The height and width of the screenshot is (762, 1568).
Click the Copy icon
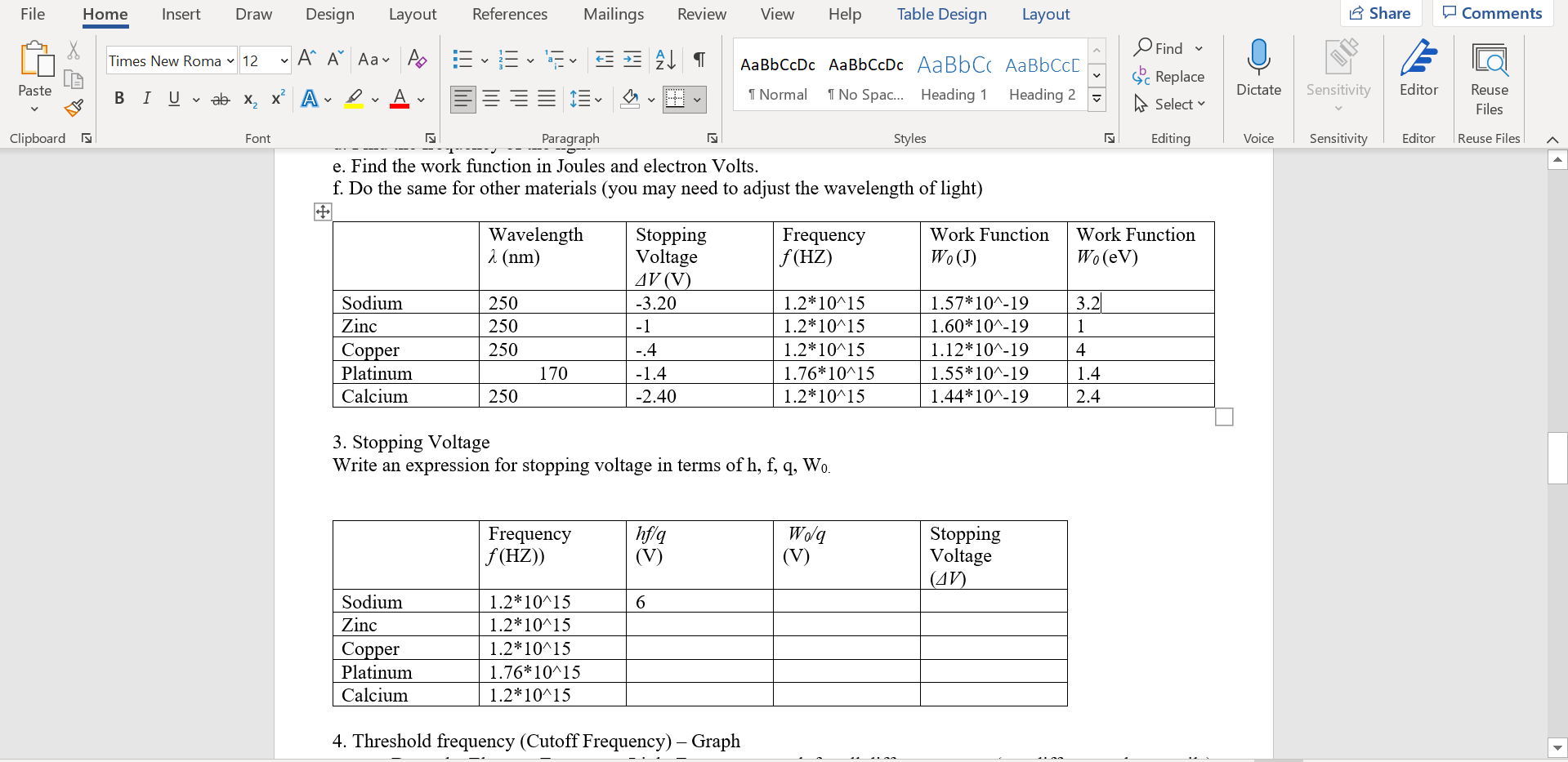point(74,79)
